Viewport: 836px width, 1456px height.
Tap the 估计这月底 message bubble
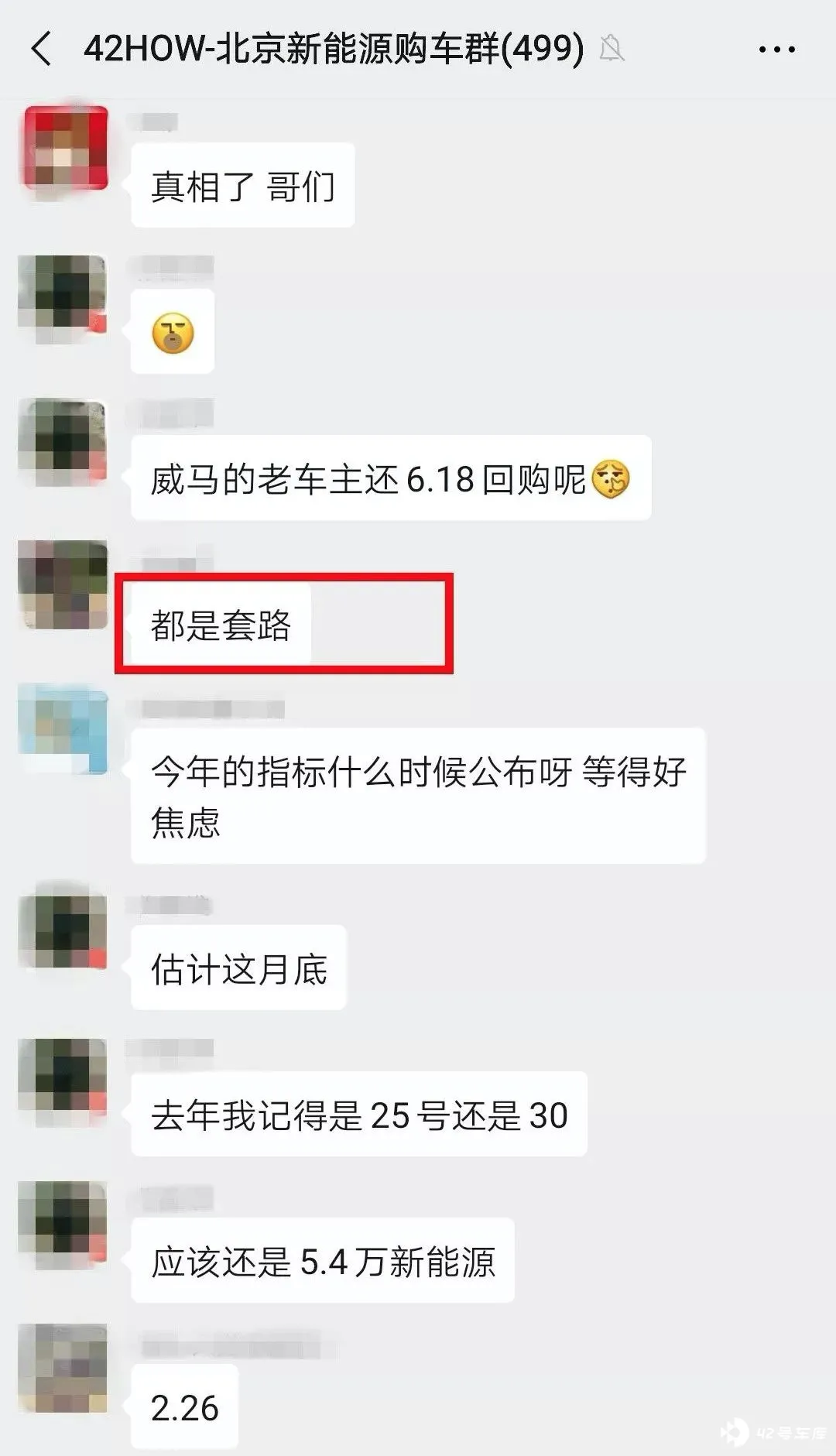coord(238,968)
